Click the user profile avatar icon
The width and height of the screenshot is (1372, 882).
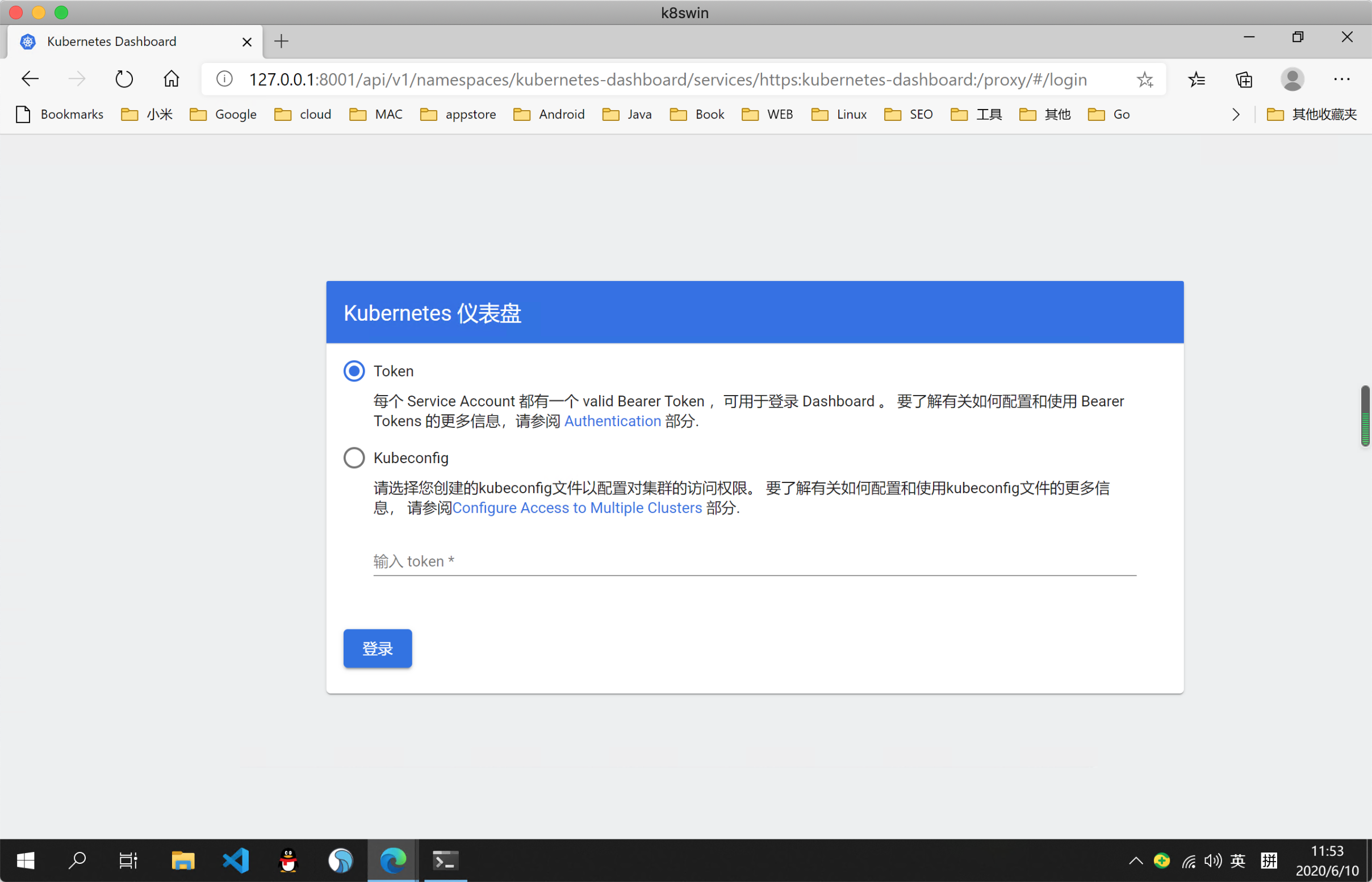(1292, 79)
